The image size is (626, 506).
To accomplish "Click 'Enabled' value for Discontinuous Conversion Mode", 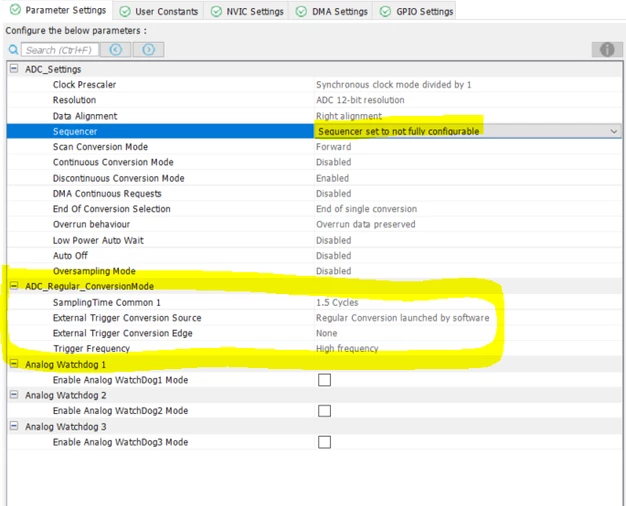I will [x=332, y=178].
